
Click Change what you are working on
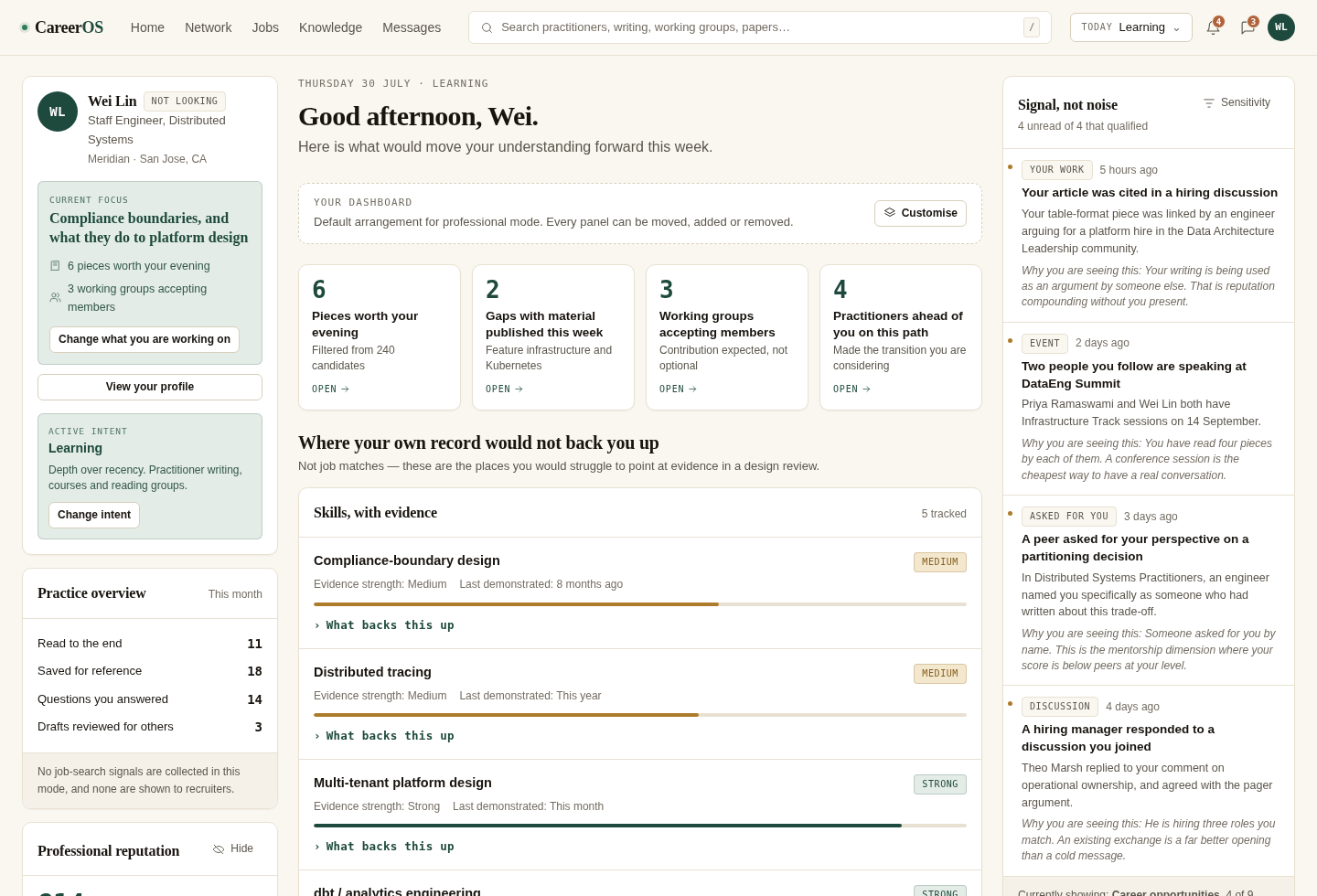(x=145, y=339)
